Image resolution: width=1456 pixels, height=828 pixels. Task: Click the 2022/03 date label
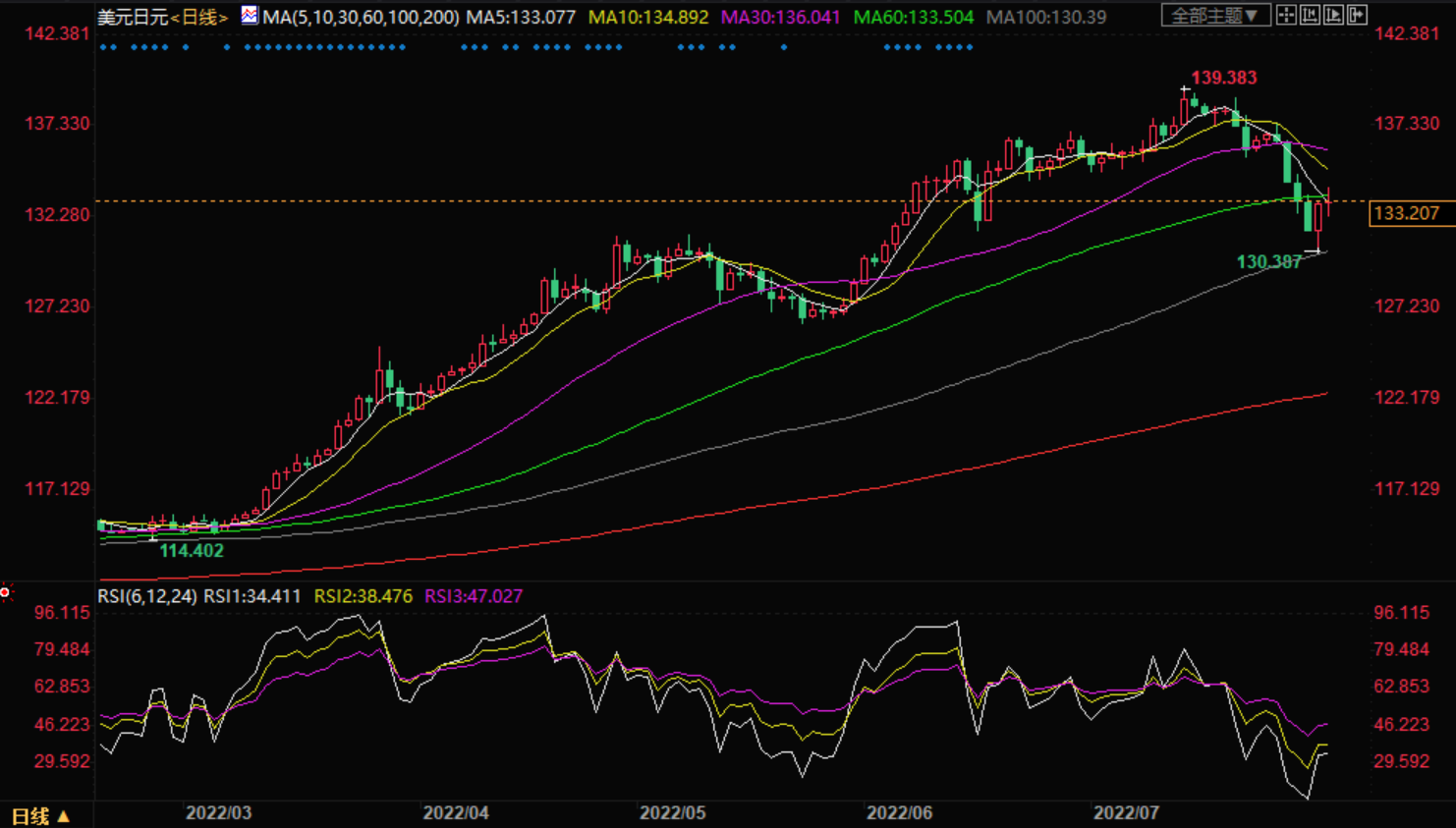point(218,813)
